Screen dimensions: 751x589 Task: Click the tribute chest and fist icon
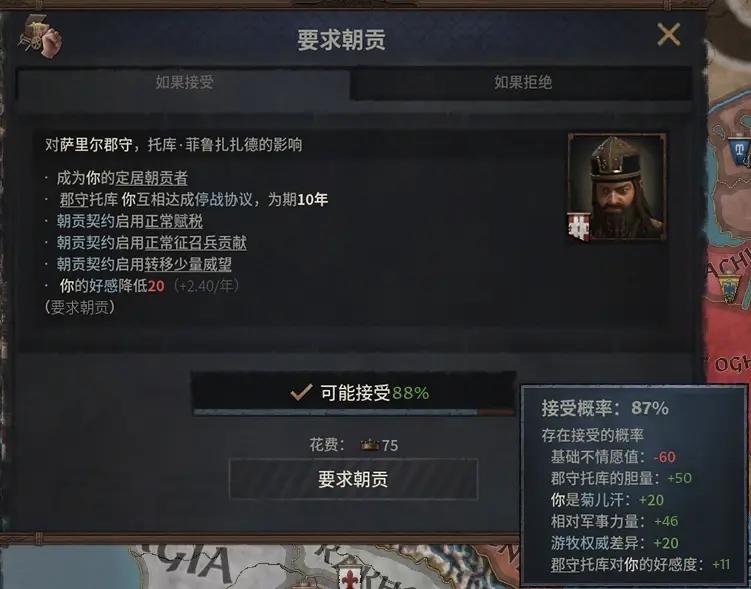coord(40,36)
